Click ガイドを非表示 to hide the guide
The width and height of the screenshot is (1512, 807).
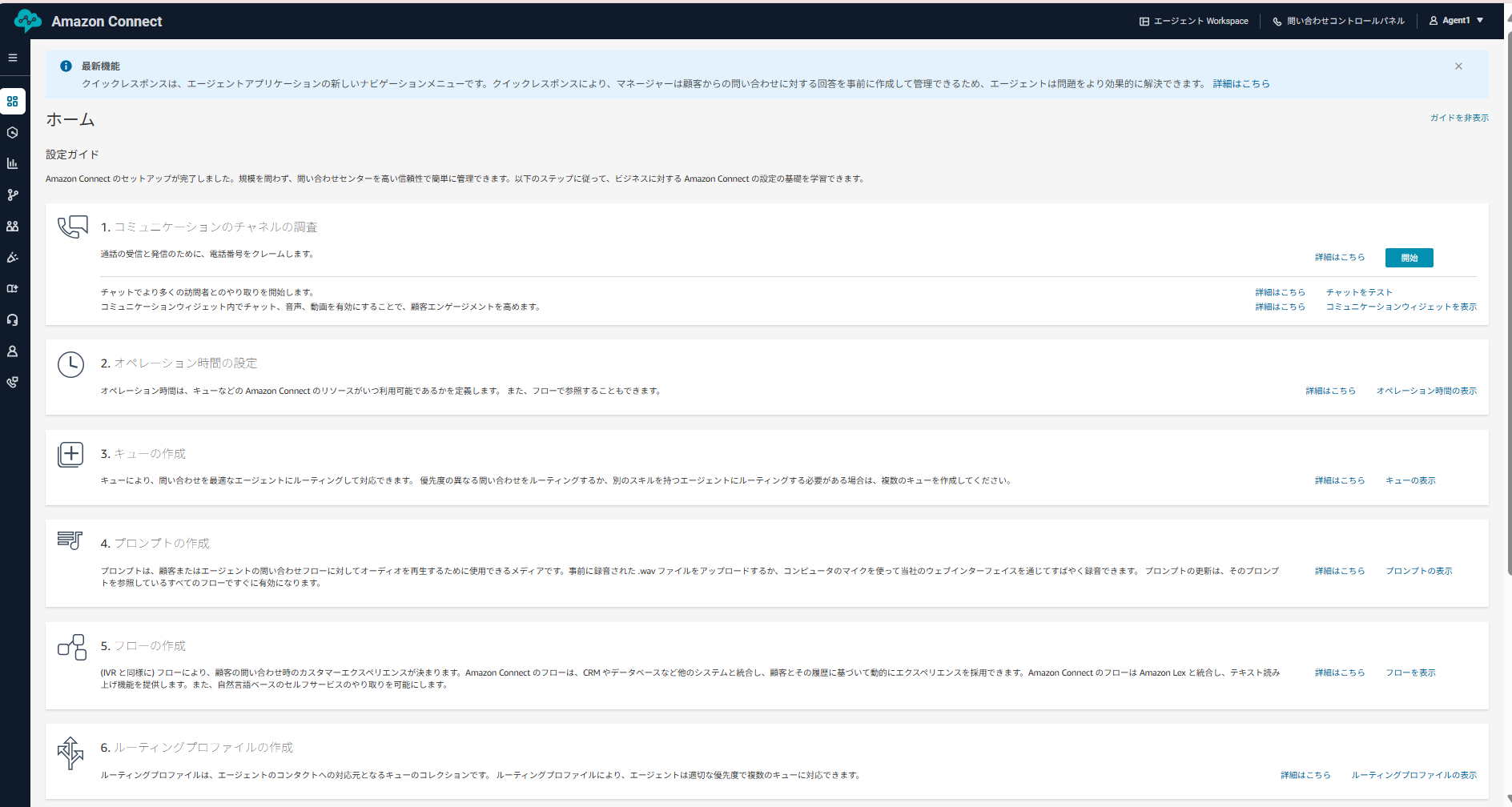[x=1459, y=118]
